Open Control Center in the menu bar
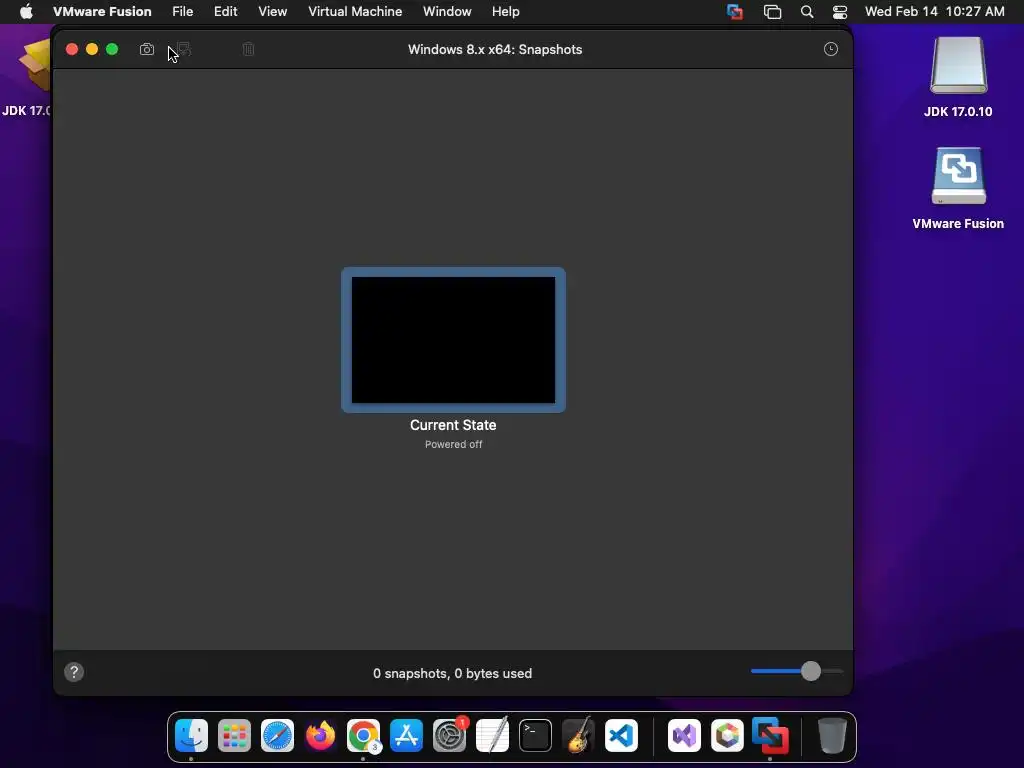 [840, 12]
